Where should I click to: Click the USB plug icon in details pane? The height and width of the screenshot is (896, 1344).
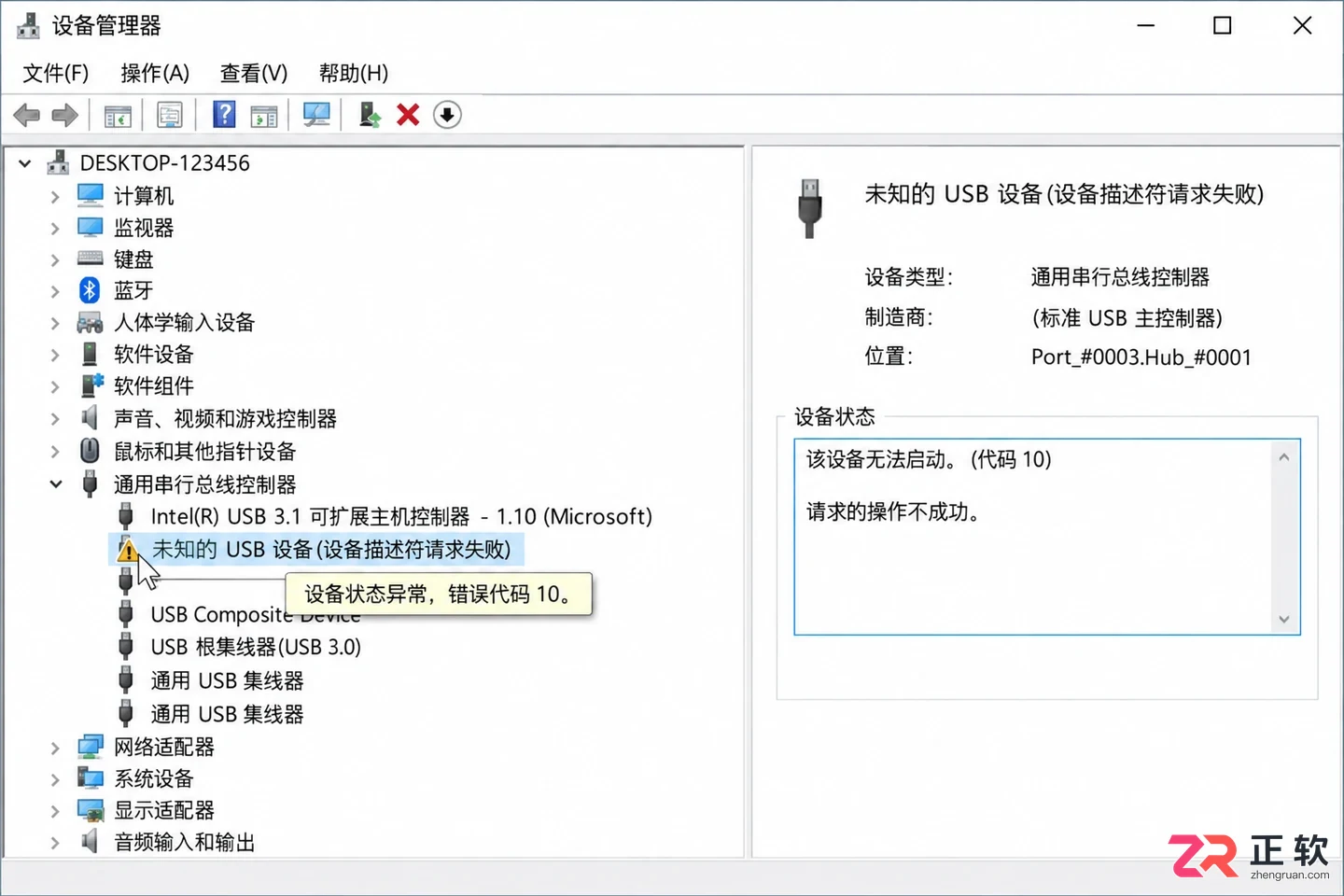810,208
